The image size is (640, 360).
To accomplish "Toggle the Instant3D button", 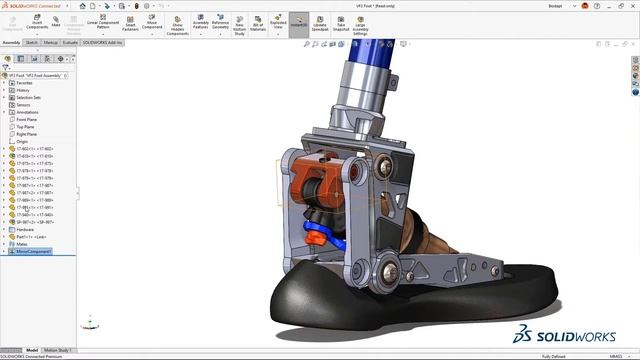I will (299, 24).
